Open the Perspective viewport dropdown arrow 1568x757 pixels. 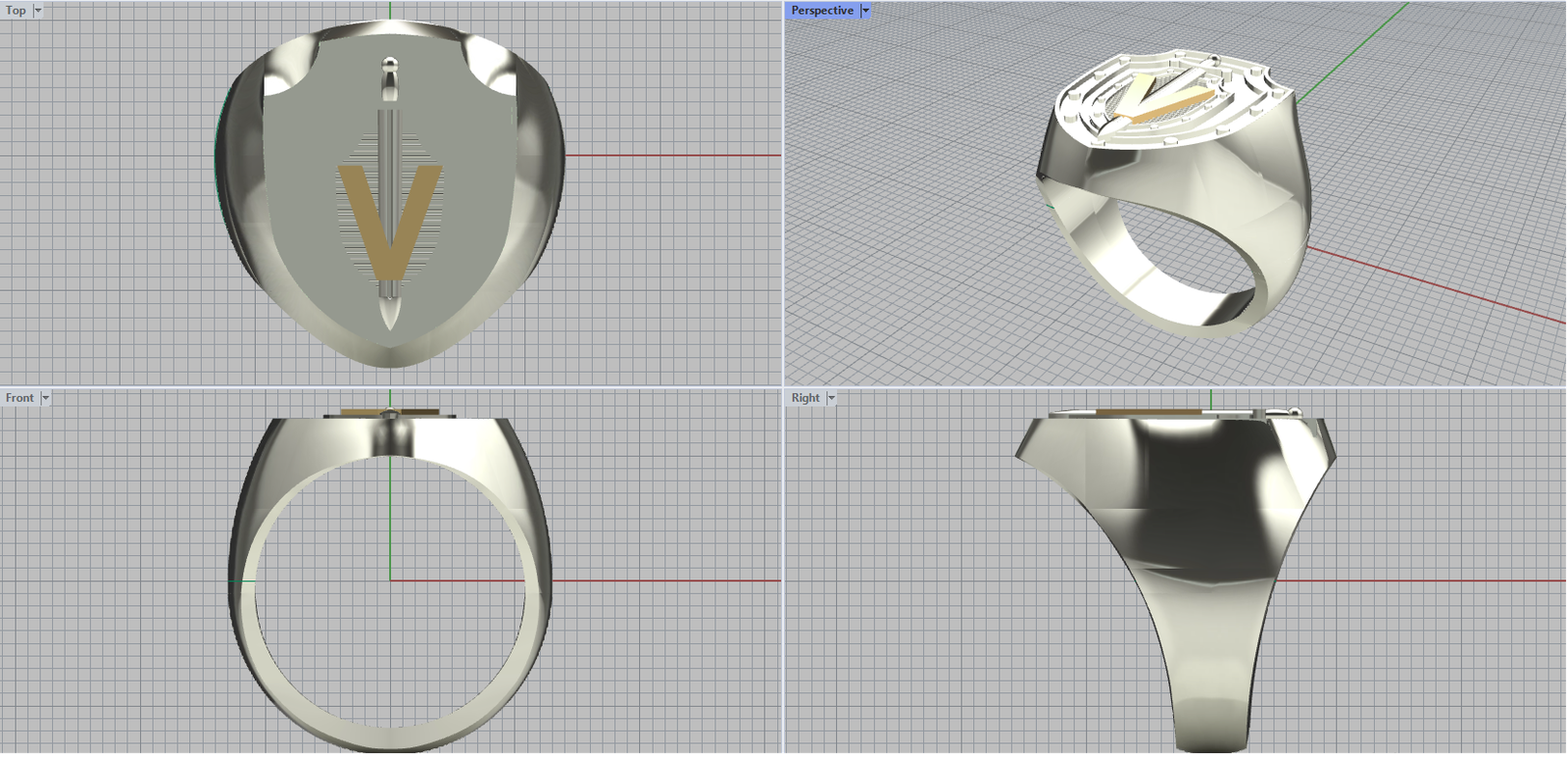pos(865,11)
